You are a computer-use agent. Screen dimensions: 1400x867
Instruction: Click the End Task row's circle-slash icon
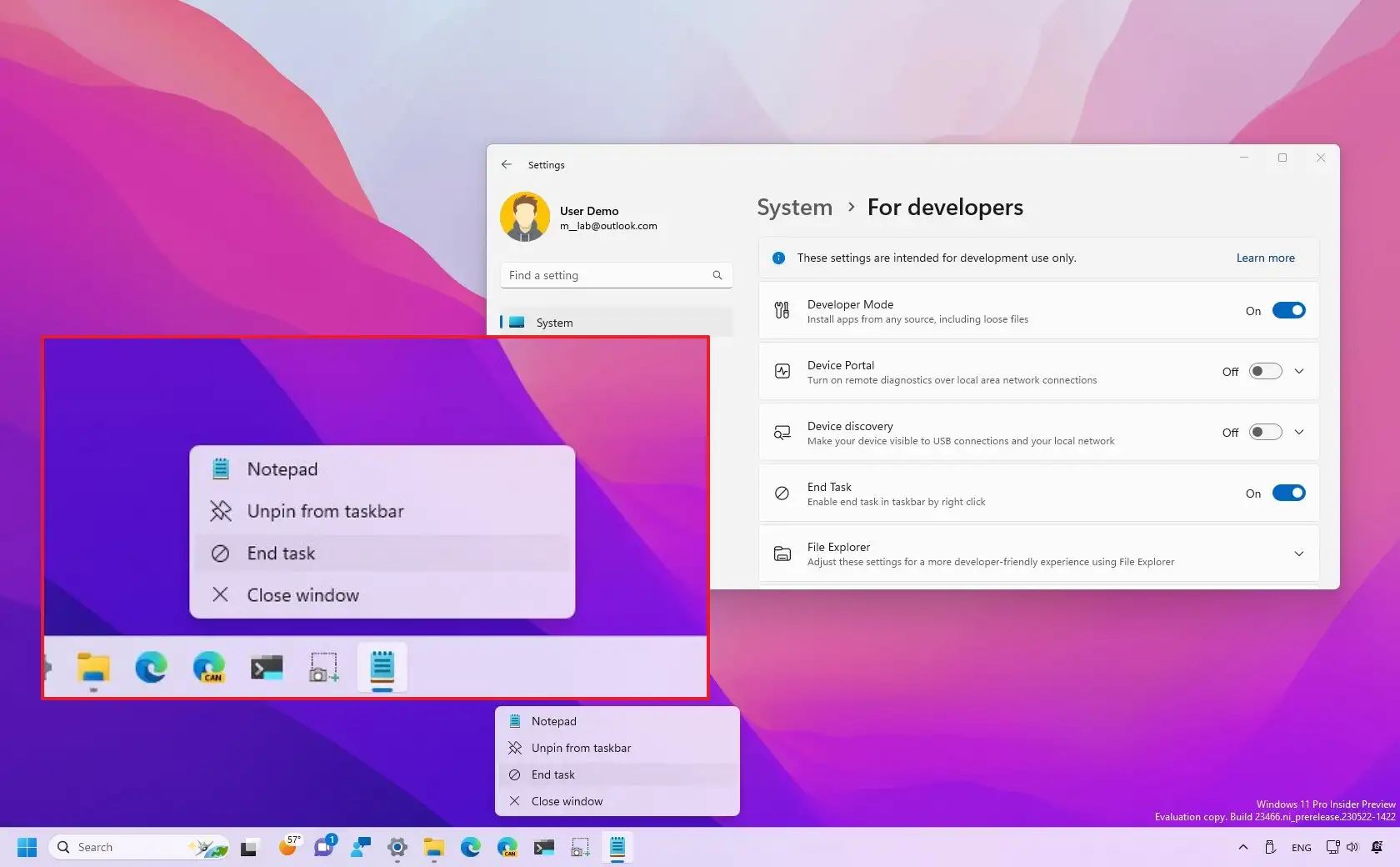pos(782,493)
